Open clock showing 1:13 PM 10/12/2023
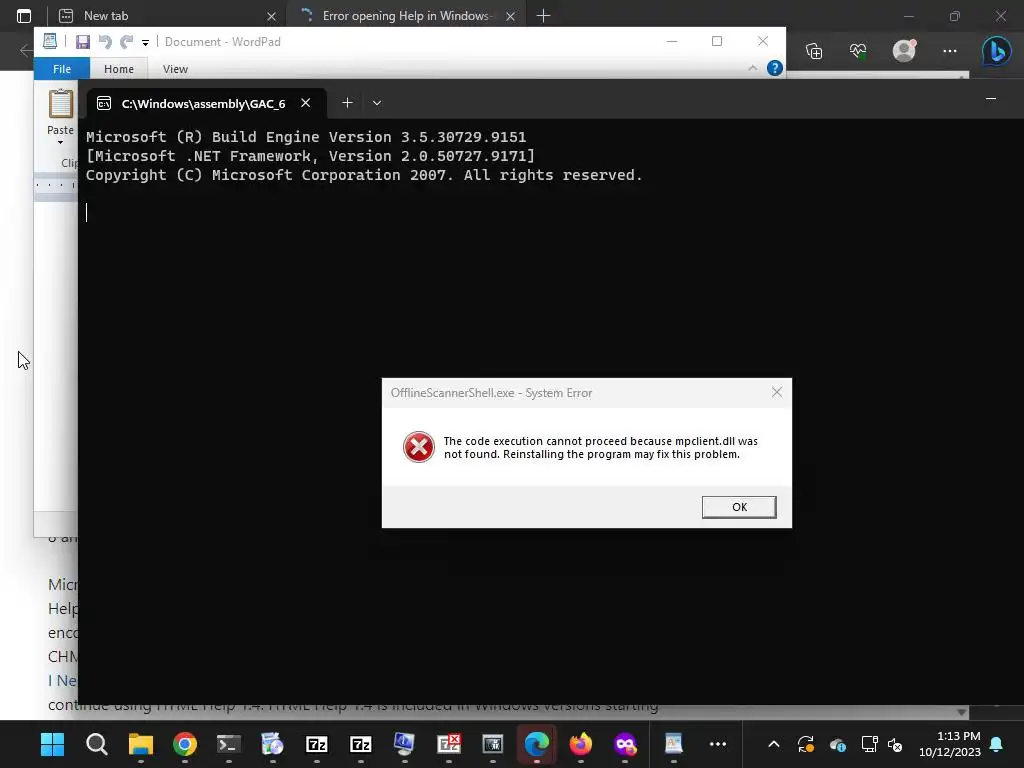 pos(950,744)
